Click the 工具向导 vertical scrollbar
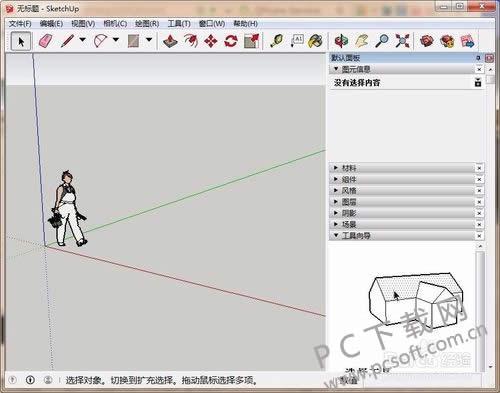 tap(480, 307)
